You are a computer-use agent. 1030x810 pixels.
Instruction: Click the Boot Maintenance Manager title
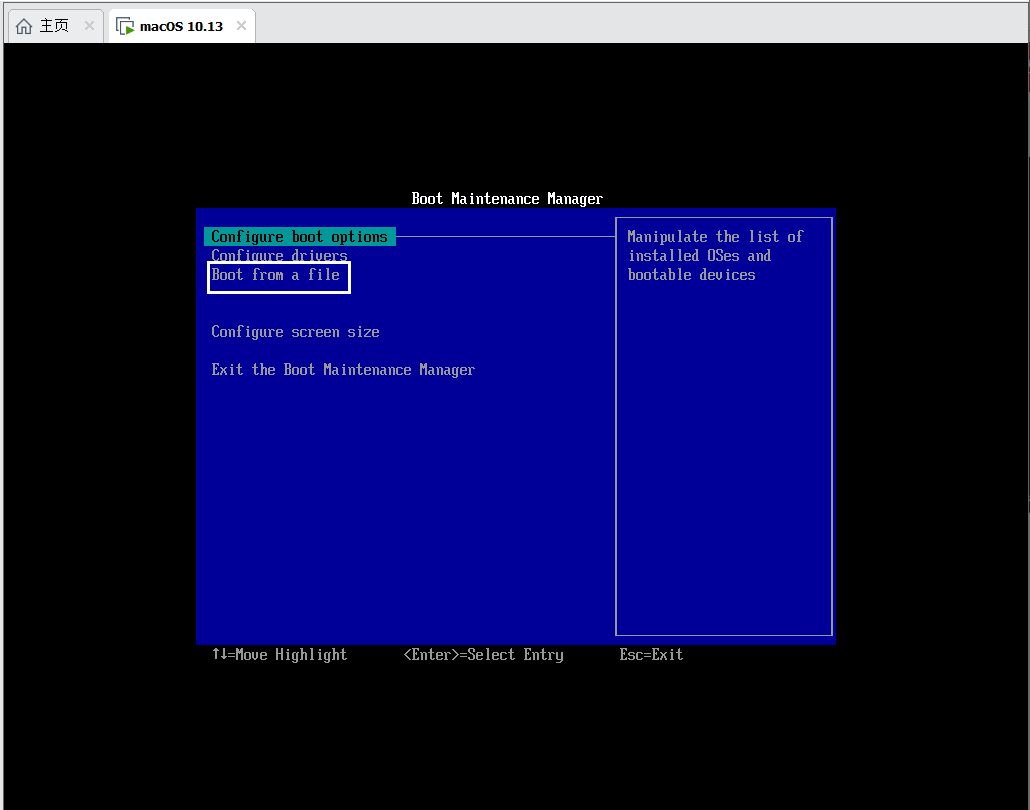click(506, 198)
